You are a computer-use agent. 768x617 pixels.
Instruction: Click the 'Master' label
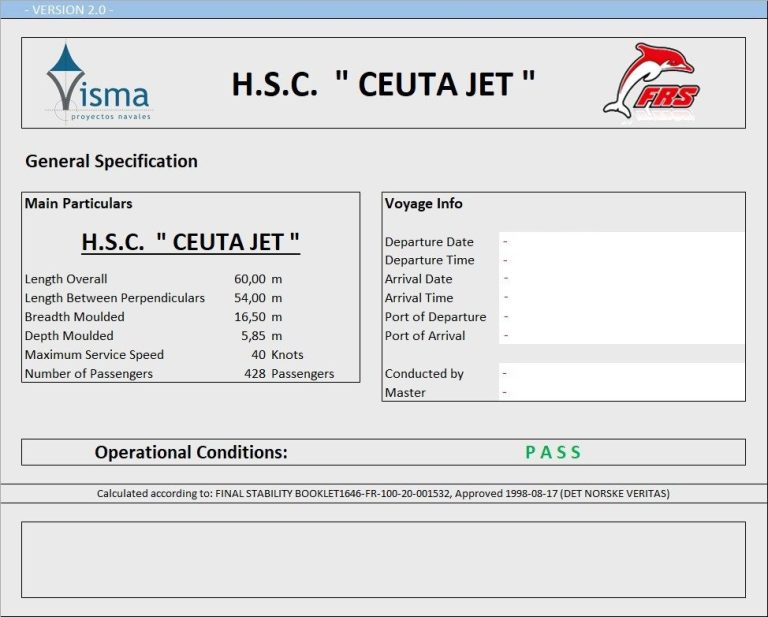point(405,393)
